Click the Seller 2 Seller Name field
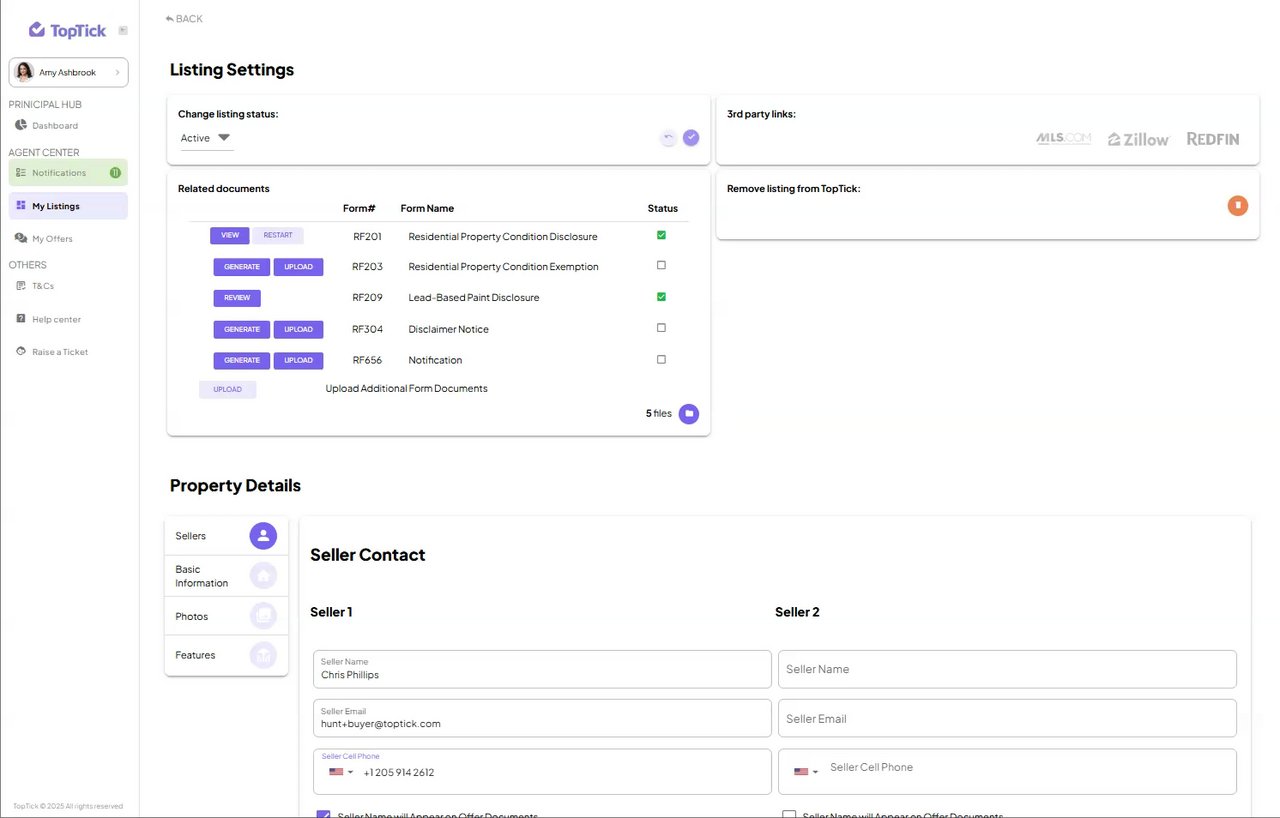 (1007, 669)
